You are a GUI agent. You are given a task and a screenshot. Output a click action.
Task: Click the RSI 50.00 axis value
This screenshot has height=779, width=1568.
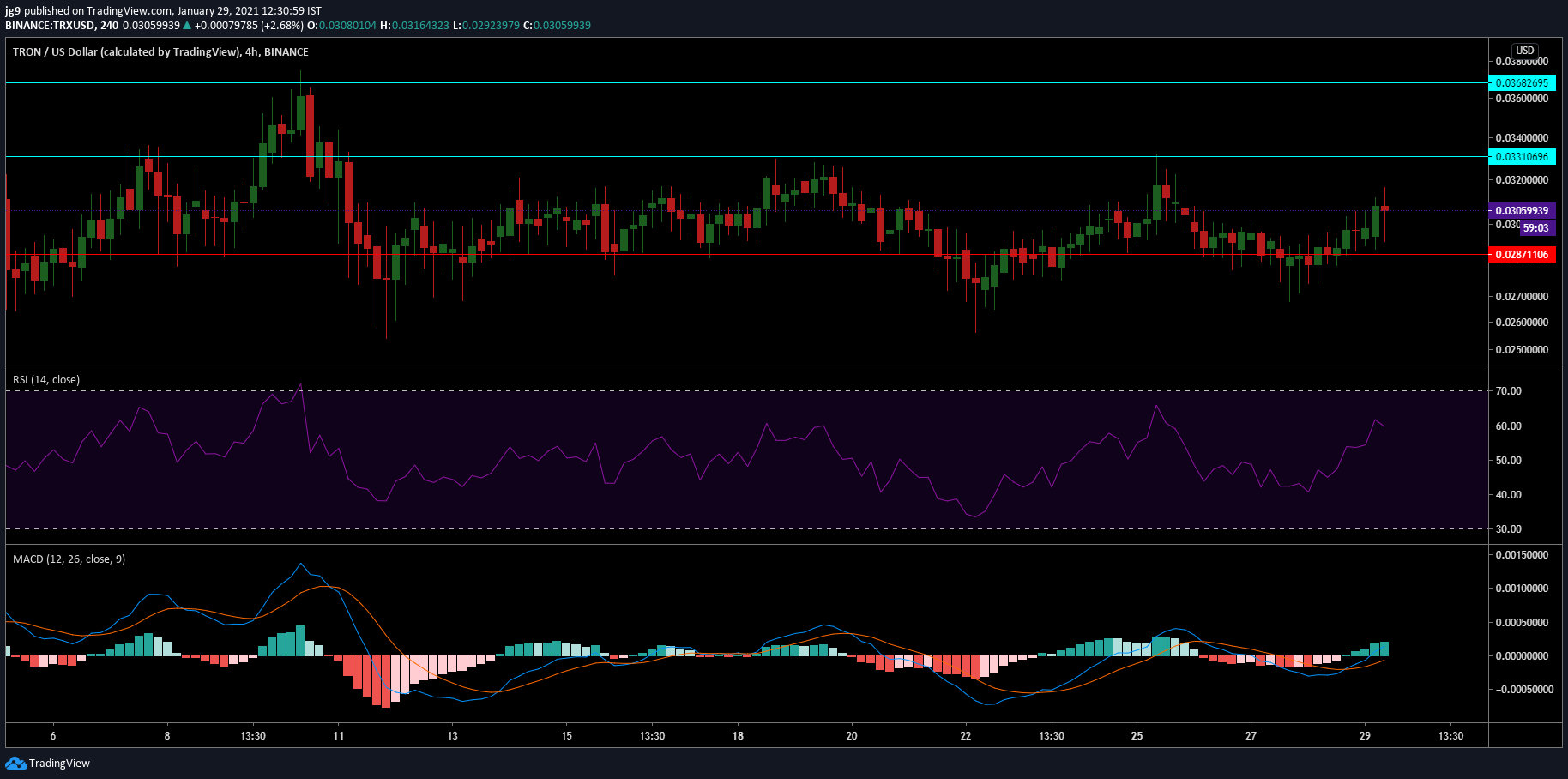[x=1508, y=461]
